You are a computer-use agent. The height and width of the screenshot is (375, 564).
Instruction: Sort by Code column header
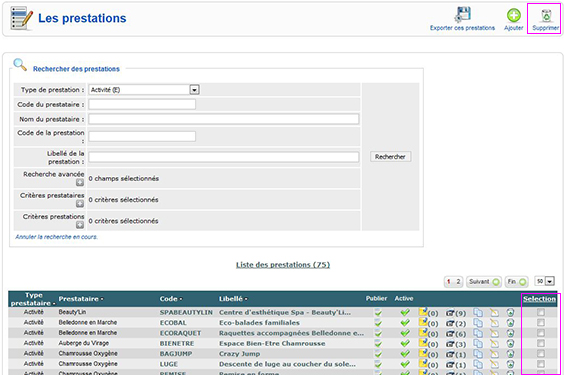171,299
